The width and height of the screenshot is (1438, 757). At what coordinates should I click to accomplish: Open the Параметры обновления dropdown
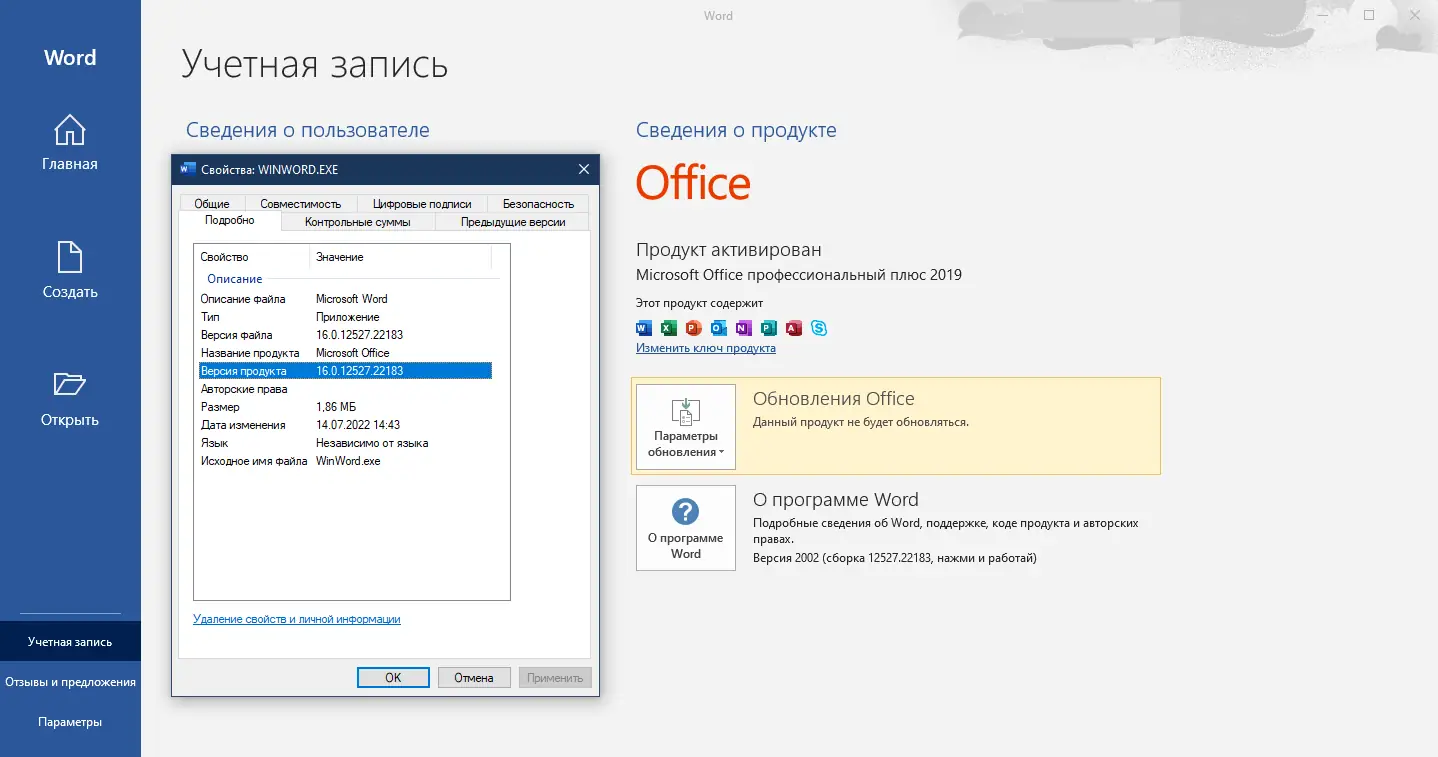(x=686, y=427)
